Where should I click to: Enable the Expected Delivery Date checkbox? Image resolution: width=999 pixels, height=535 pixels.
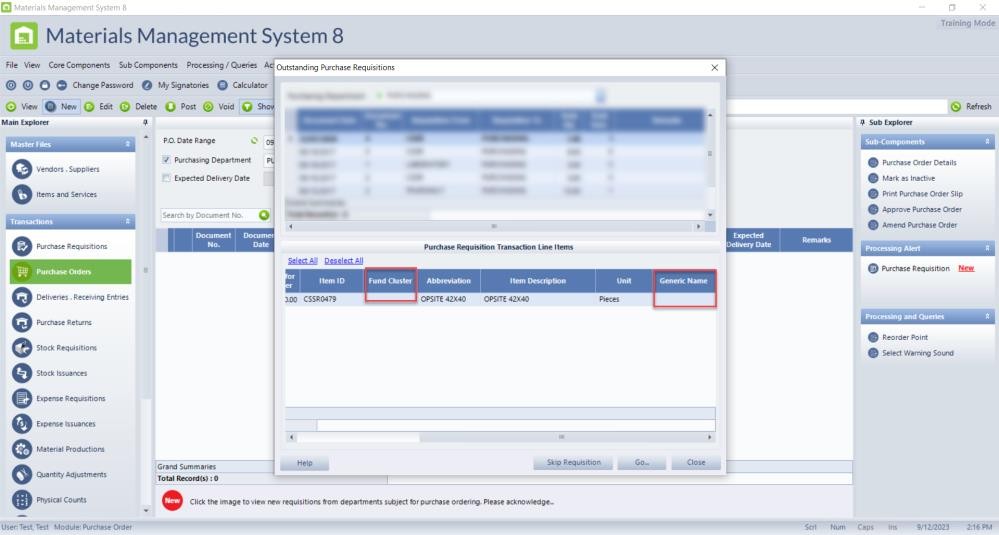click(x=166, y=178)
